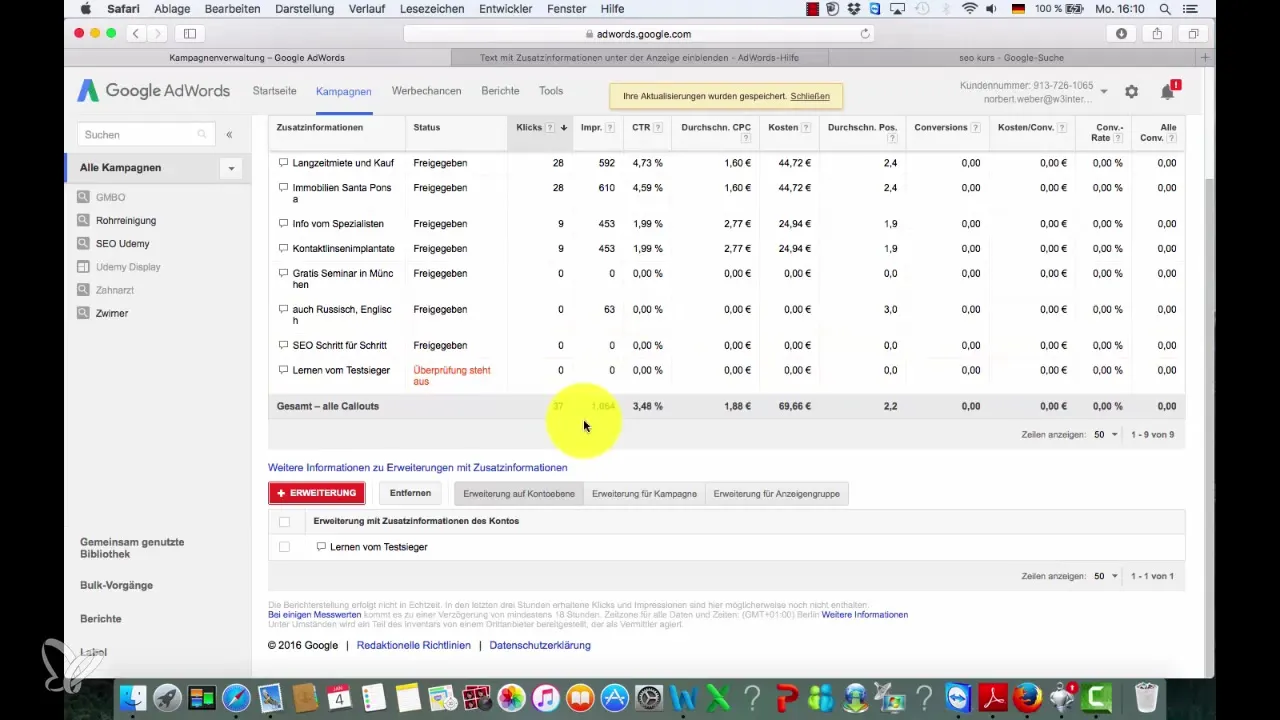1280x720 pixels.
Task: Open the Safari downloads button
Action: click(x=1121, y=34)
